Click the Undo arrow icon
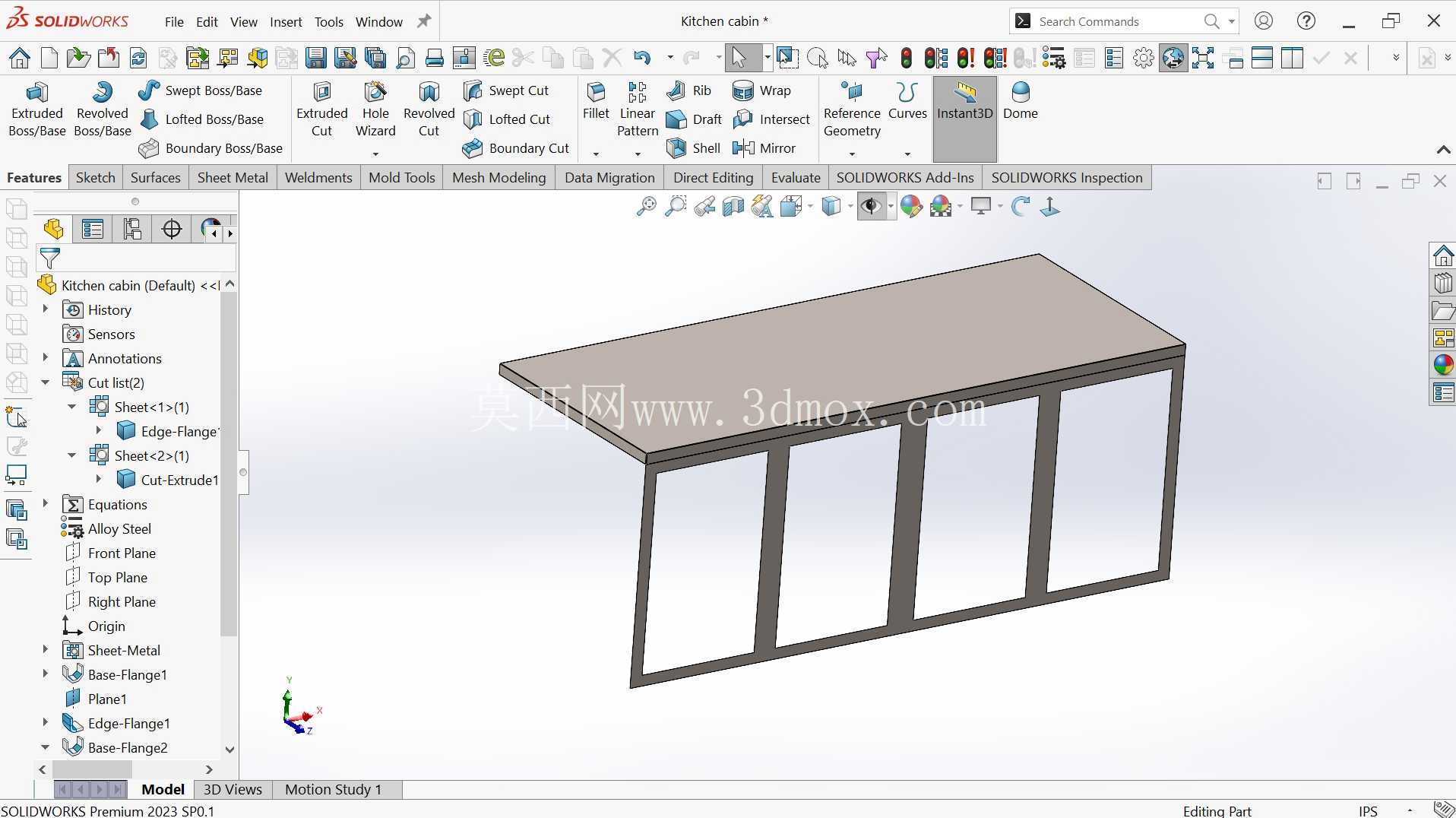The height and width of the screenshot is (818, 1456). [642, 58]
